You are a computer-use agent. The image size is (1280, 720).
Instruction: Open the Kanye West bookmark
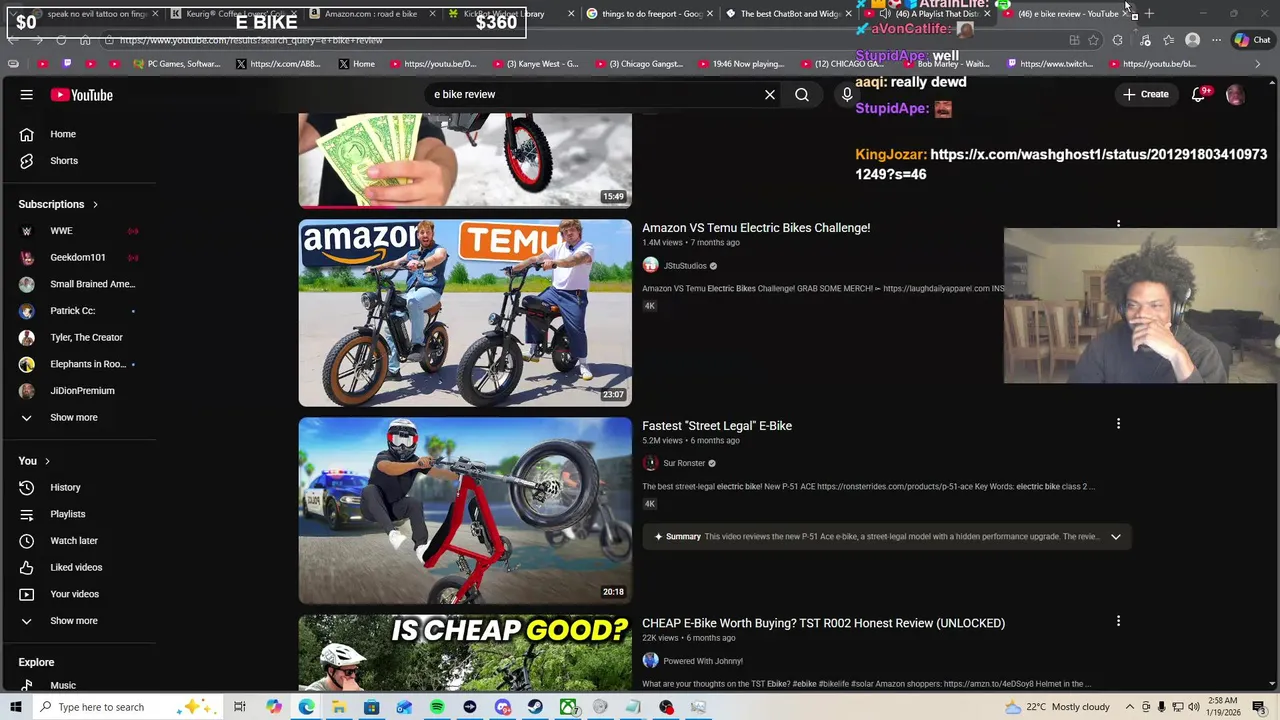coord(535,64)
